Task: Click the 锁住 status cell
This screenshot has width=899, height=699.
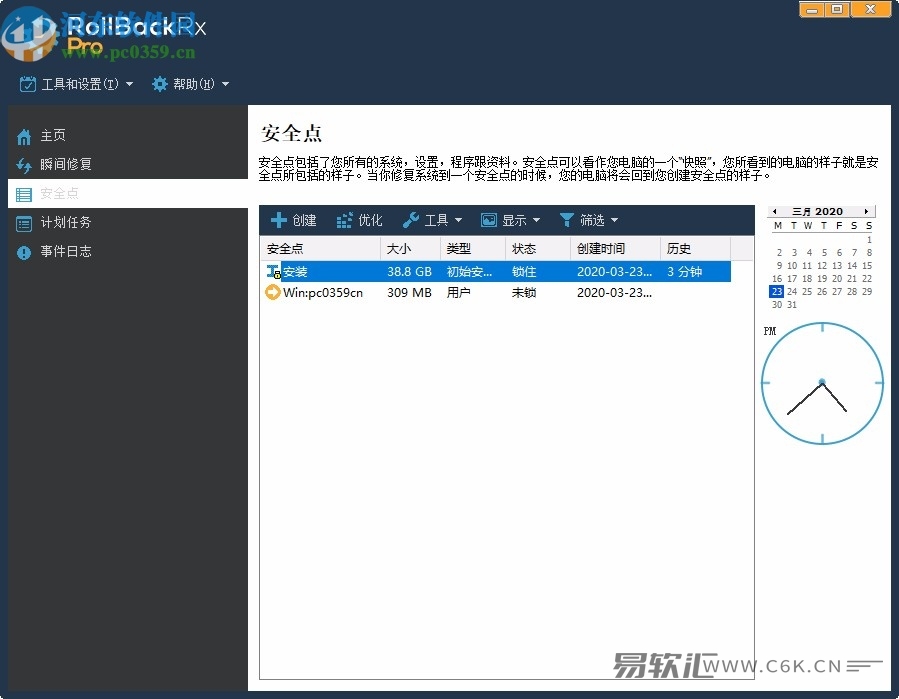Action: coord(524,272)
